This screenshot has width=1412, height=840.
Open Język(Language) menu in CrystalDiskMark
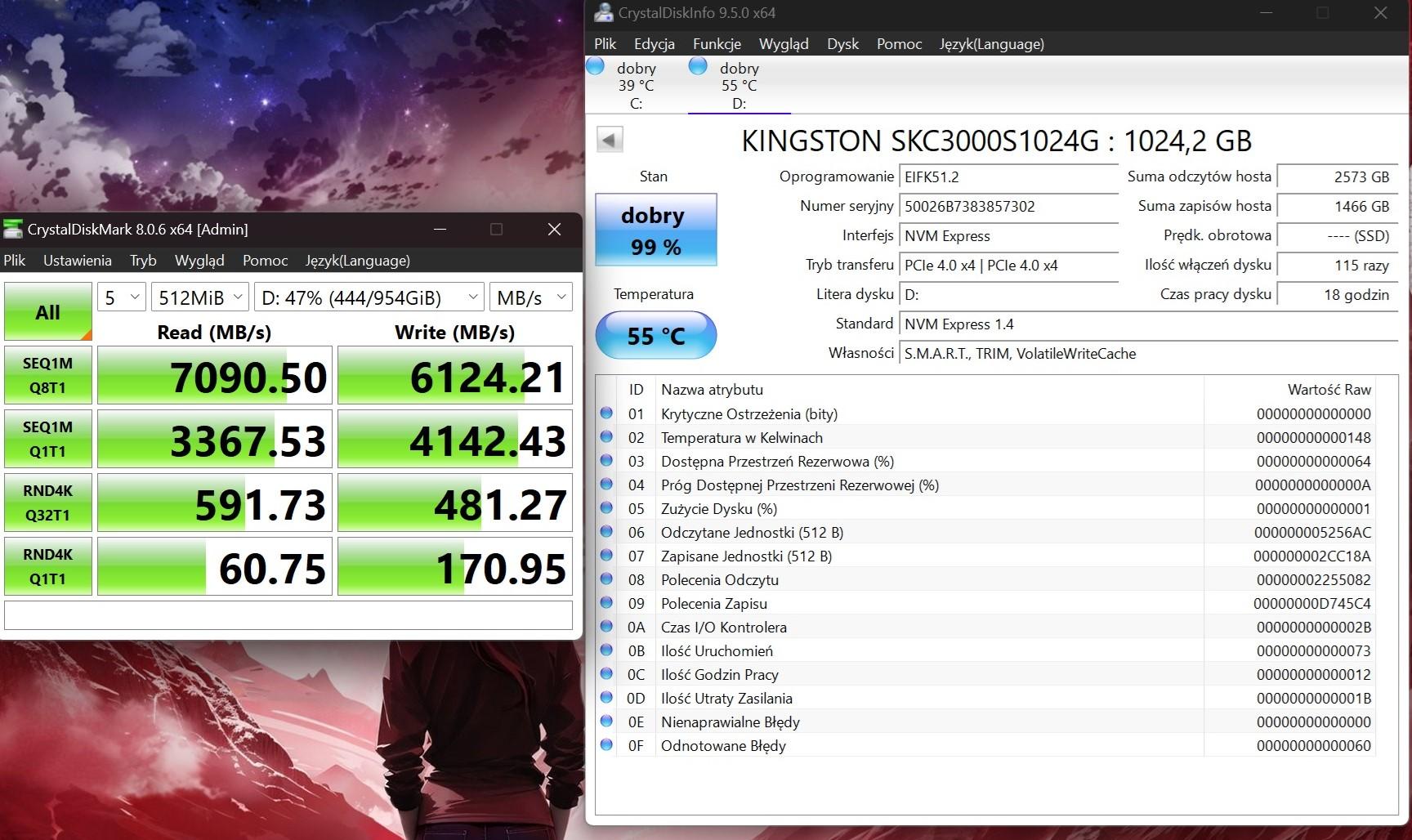pos(358,261)
